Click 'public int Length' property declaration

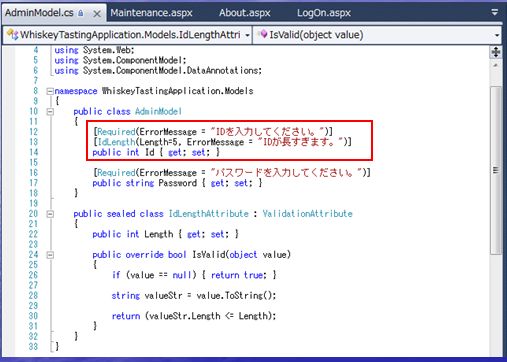[x=133, y=234]
